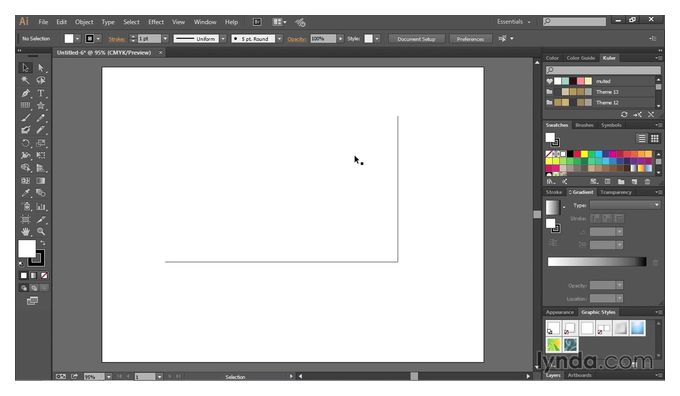The height and width of the screenshot is (396, 680).
Task: Click the Change Screen Mode icon
Action: coord(33,301)
